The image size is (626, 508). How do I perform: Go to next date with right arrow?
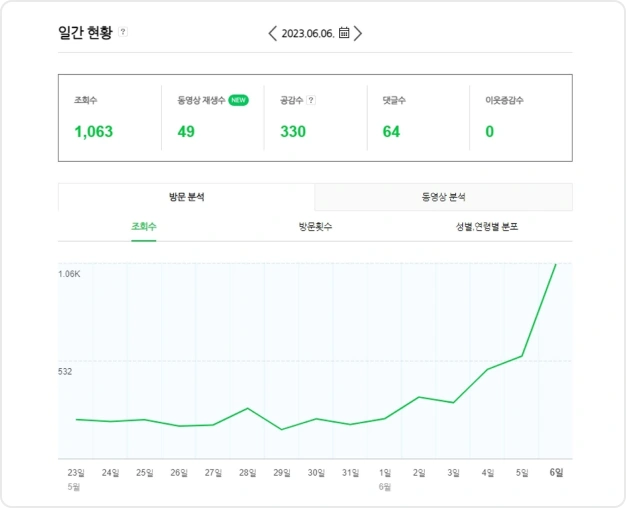(358, 33)
